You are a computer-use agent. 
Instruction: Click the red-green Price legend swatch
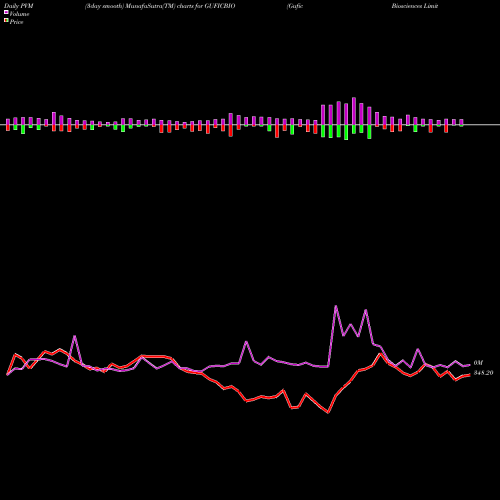[6, 21]
